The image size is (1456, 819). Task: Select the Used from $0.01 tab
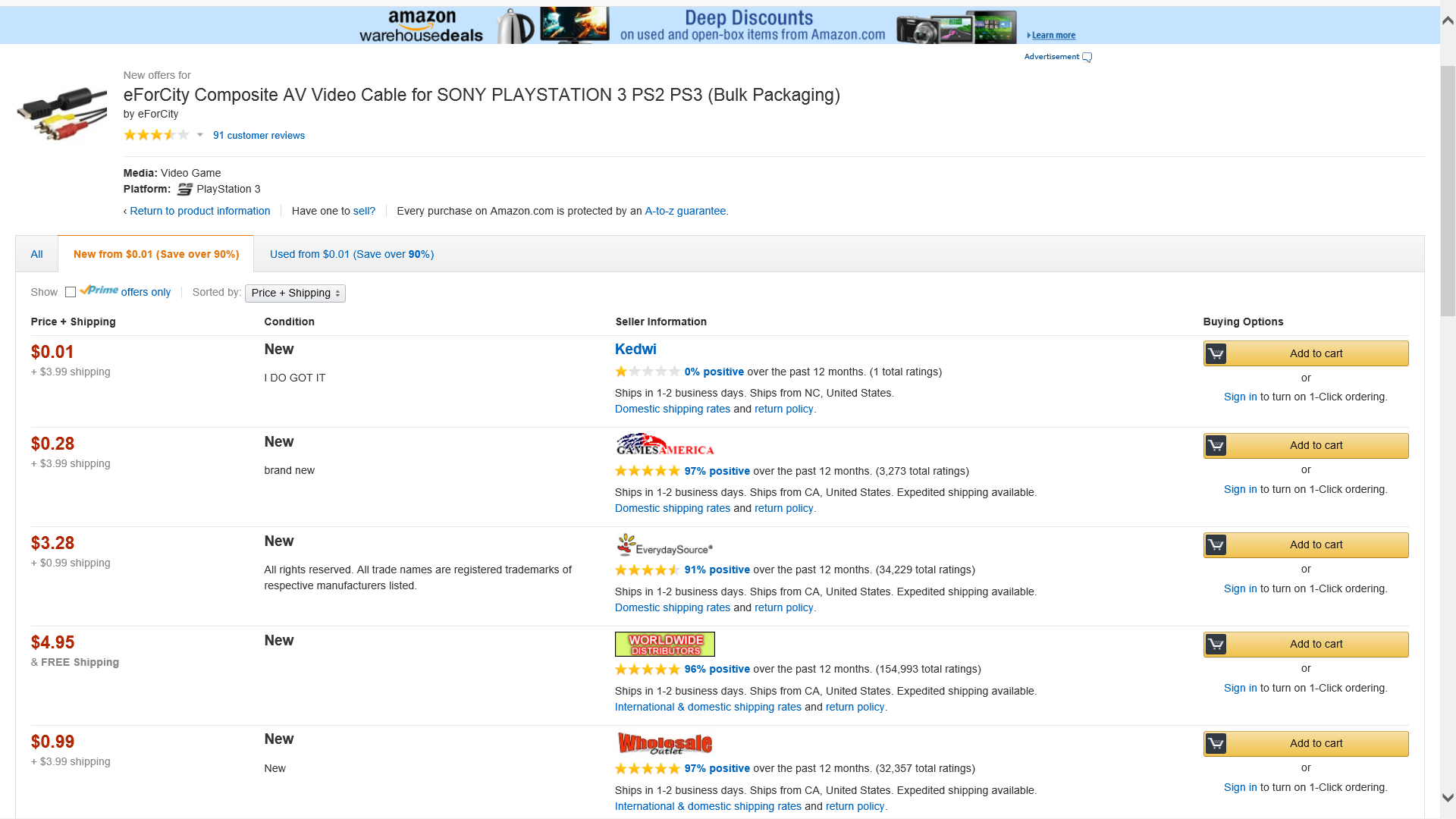352,254
